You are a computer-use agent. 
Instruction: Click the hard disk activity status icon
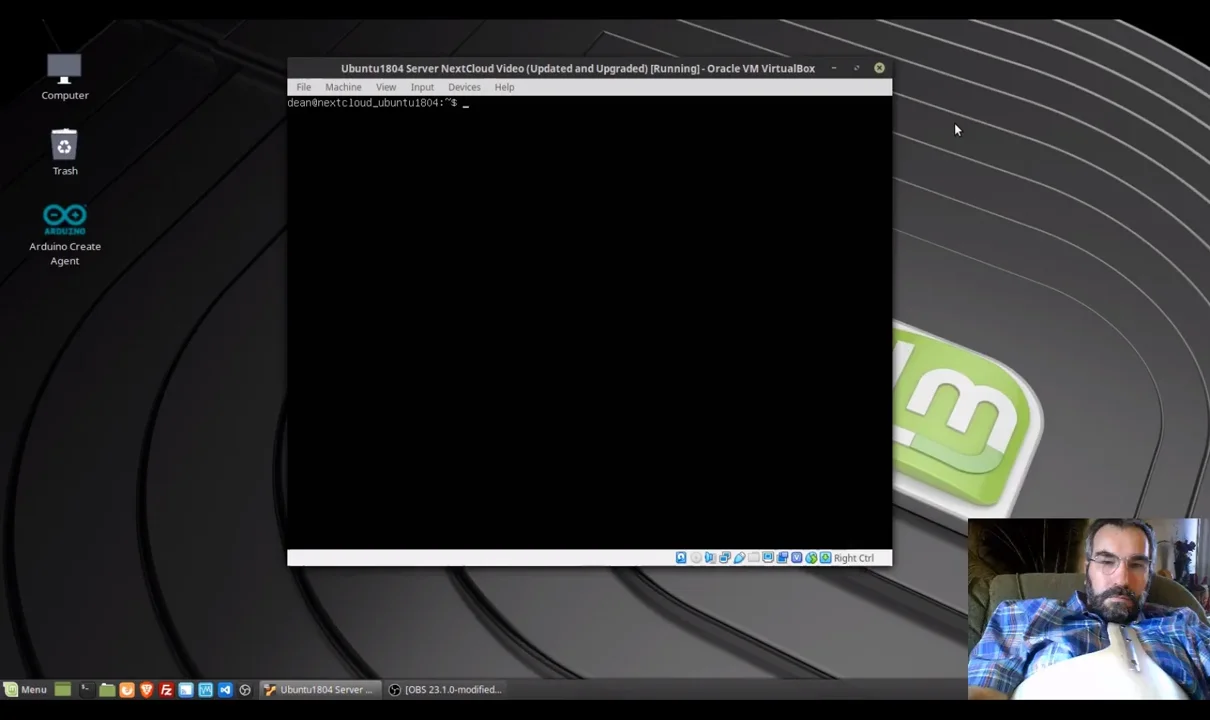(x=681, y=558)
